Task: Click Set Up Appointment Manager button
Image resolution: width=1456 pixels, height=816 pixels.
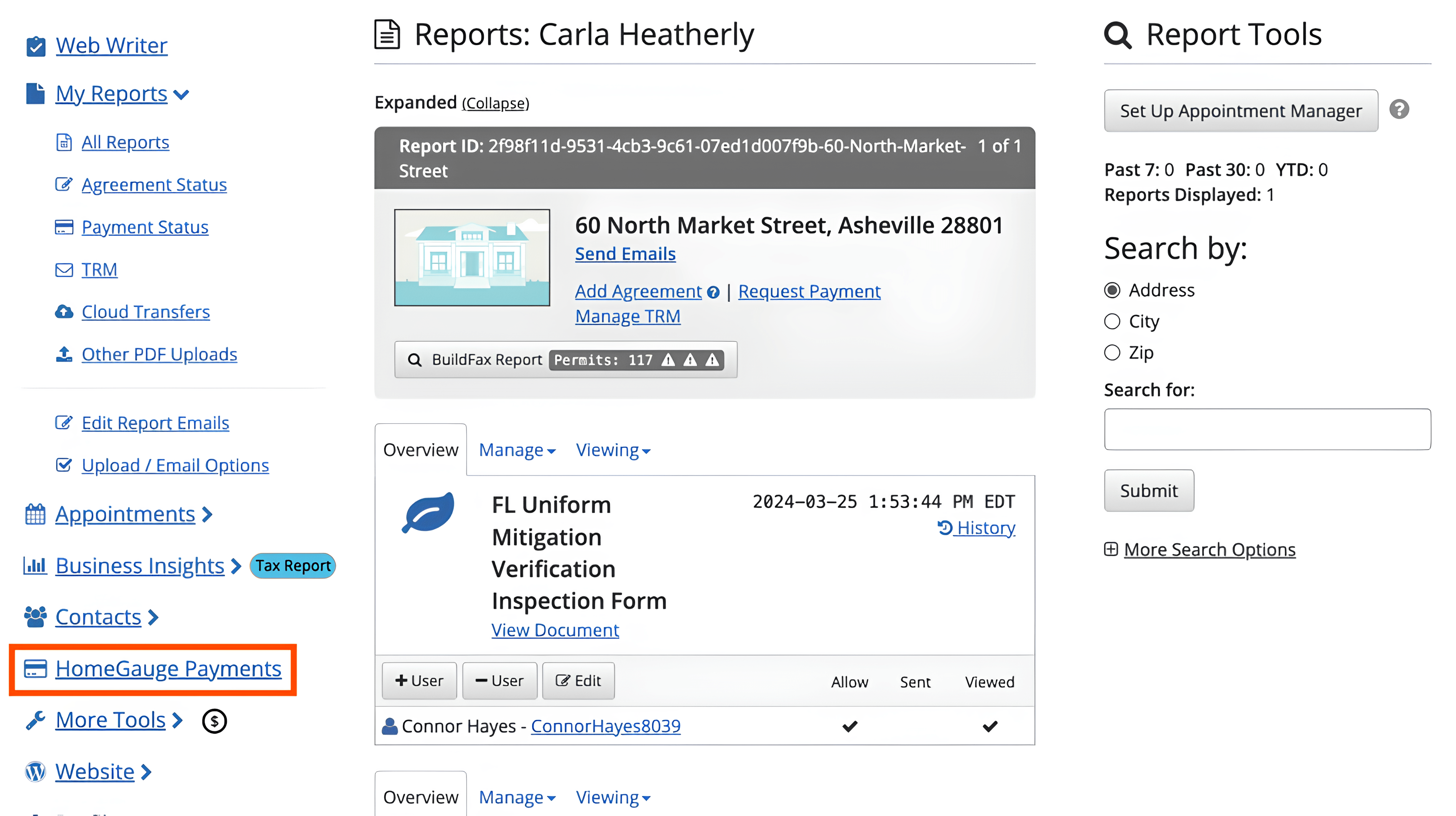Action: 1241,111
